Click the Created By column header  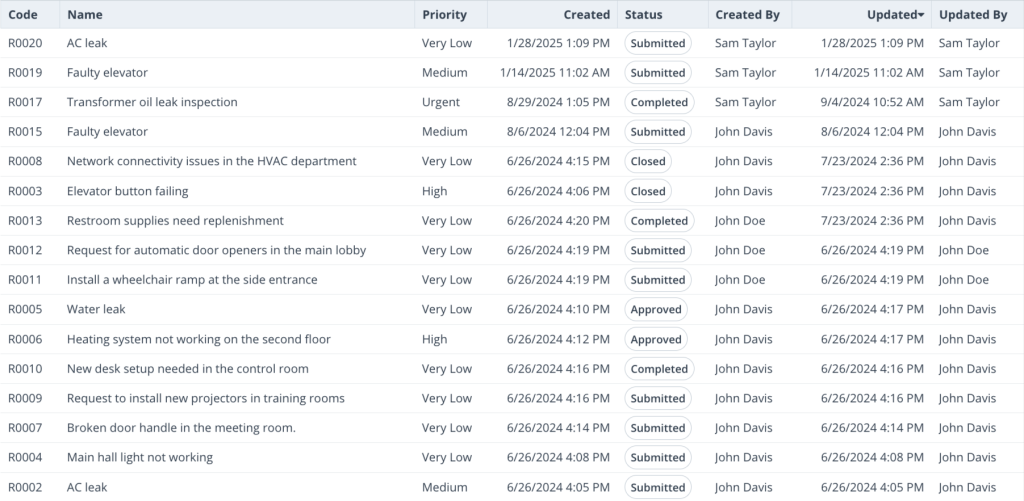[x=747, y=15]
